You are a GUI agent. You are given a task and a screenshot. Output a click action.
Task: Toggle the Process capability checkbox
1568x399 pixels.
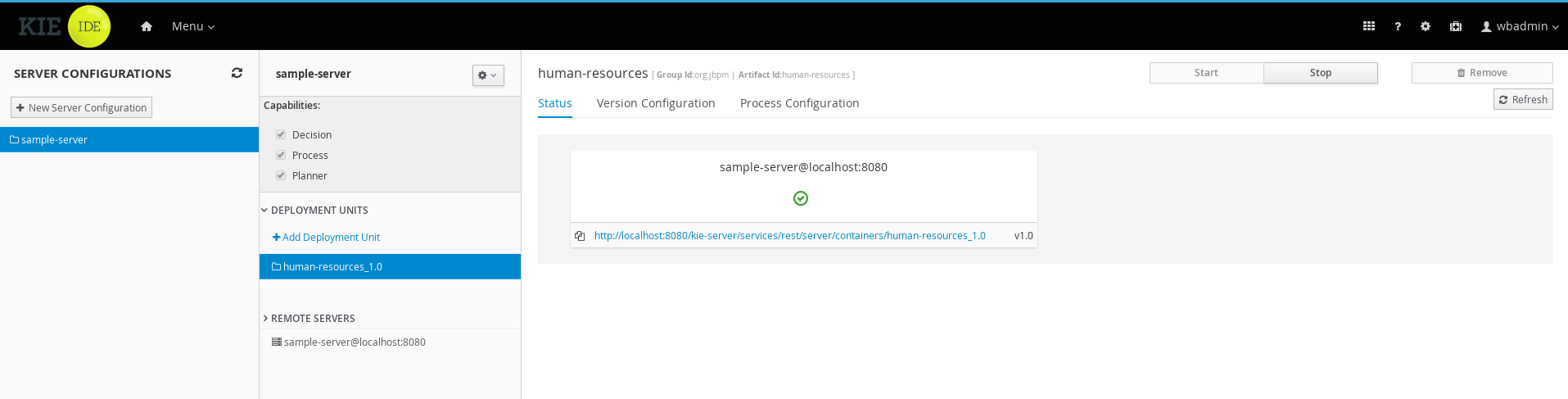point(281,155)
